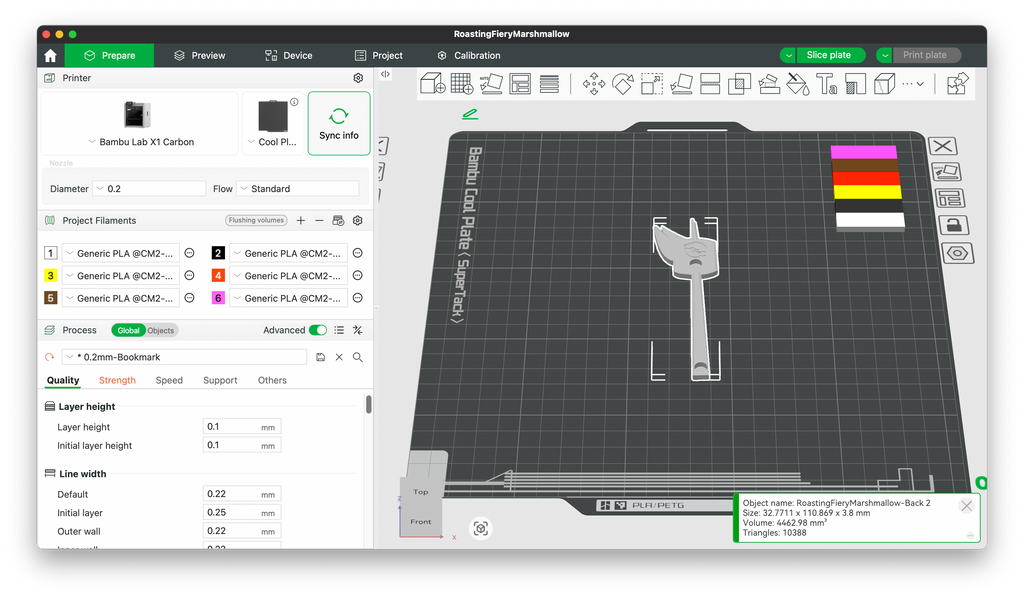This screenshot has width=1024, height=598.
Task: Switch to the Strength tab
Action: (x=117, y=380)
